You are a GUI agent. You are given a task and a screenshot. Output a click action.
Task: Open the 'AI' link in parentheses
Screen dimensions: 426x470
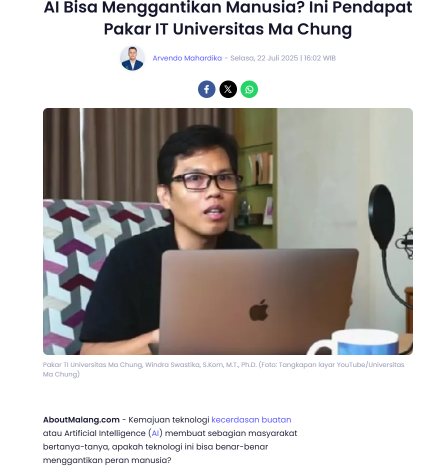pos(155,433)
